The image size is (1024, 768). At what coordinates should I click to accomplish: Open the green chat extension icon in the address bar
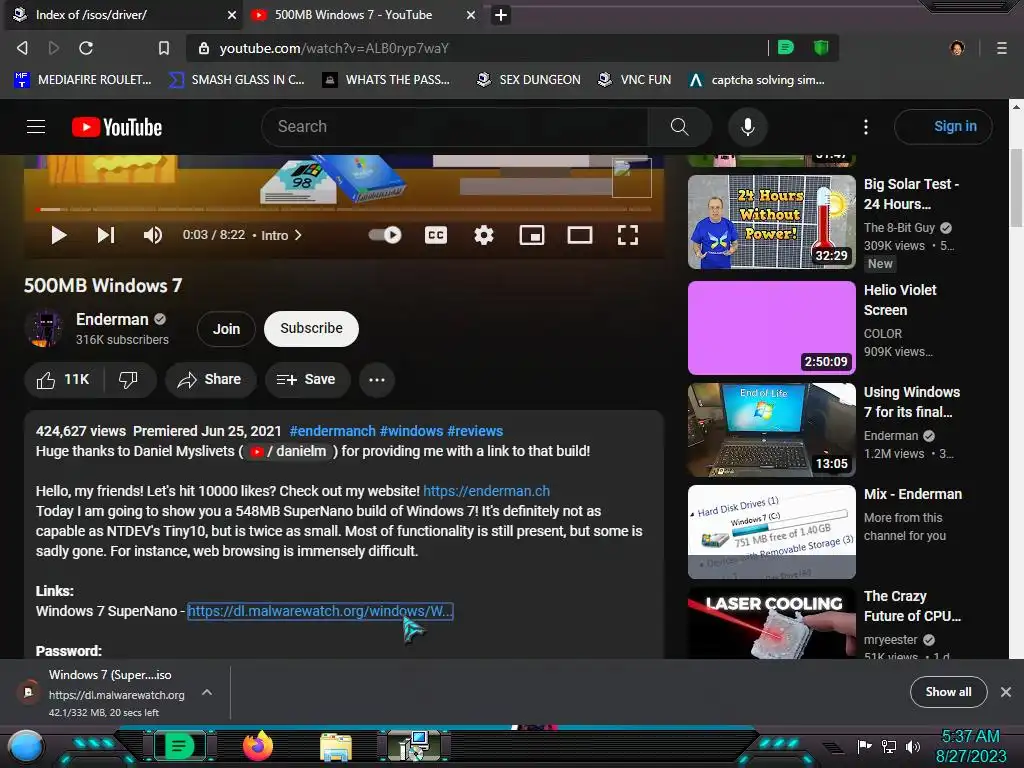tap(786, 47)
